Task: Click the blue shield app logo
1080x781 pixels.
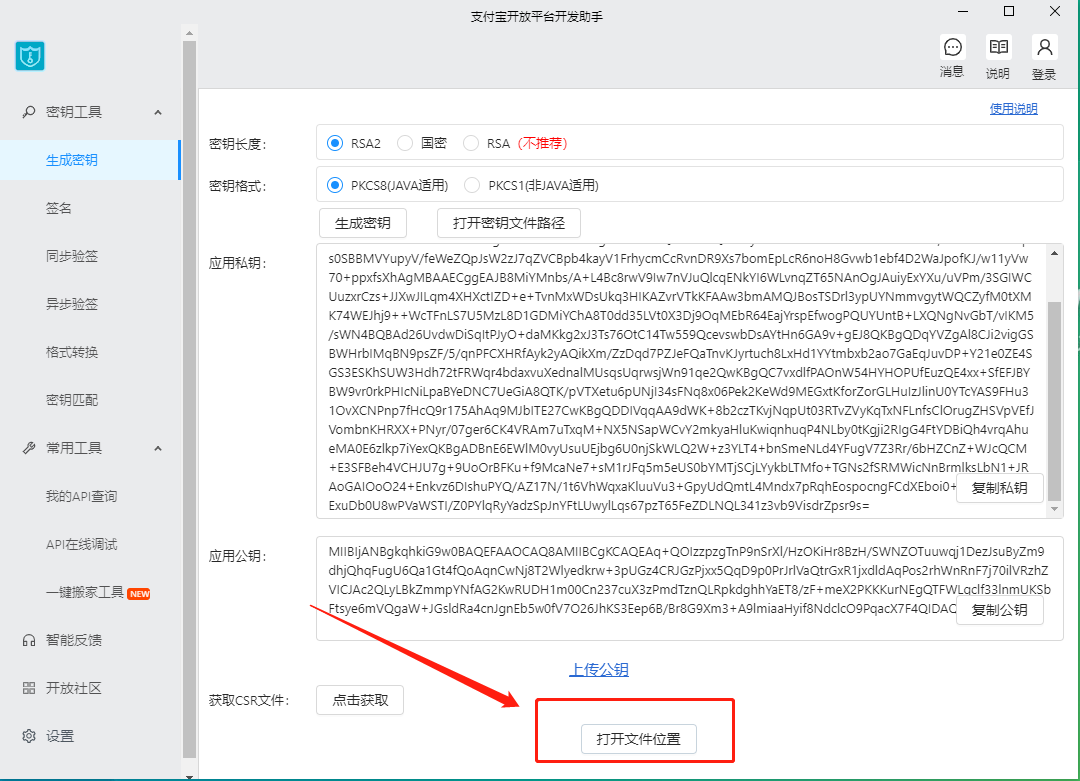Action: coord(30,55)
